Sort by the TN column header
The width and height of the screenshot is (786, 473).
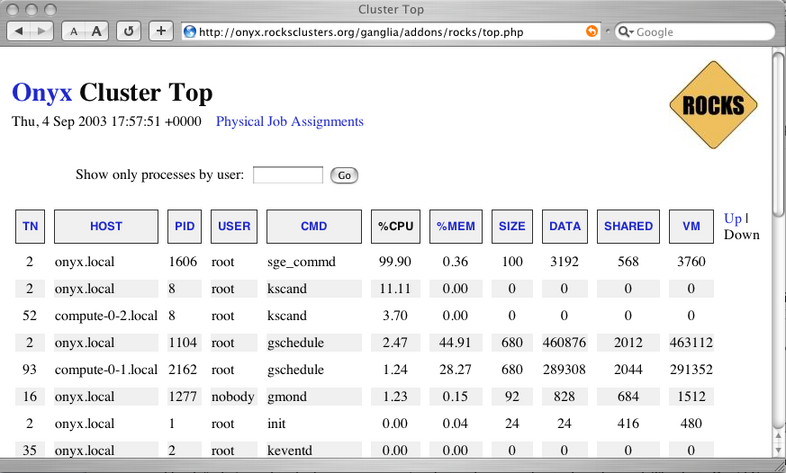click(30, 226)
